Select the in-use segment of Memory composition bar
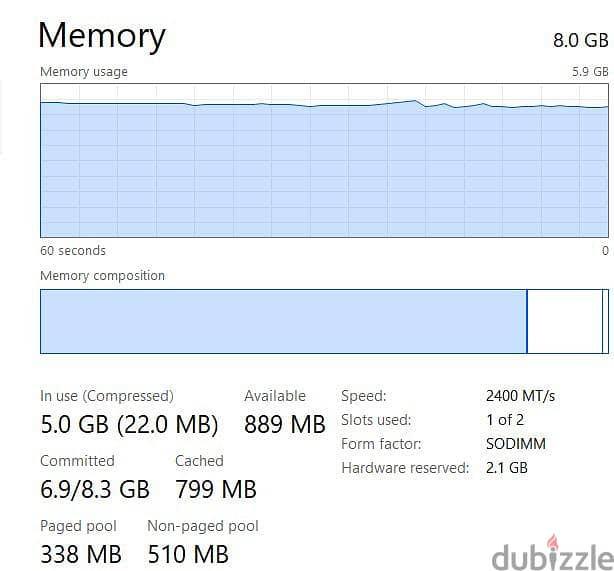614x571 pixels. coord(284,321)
